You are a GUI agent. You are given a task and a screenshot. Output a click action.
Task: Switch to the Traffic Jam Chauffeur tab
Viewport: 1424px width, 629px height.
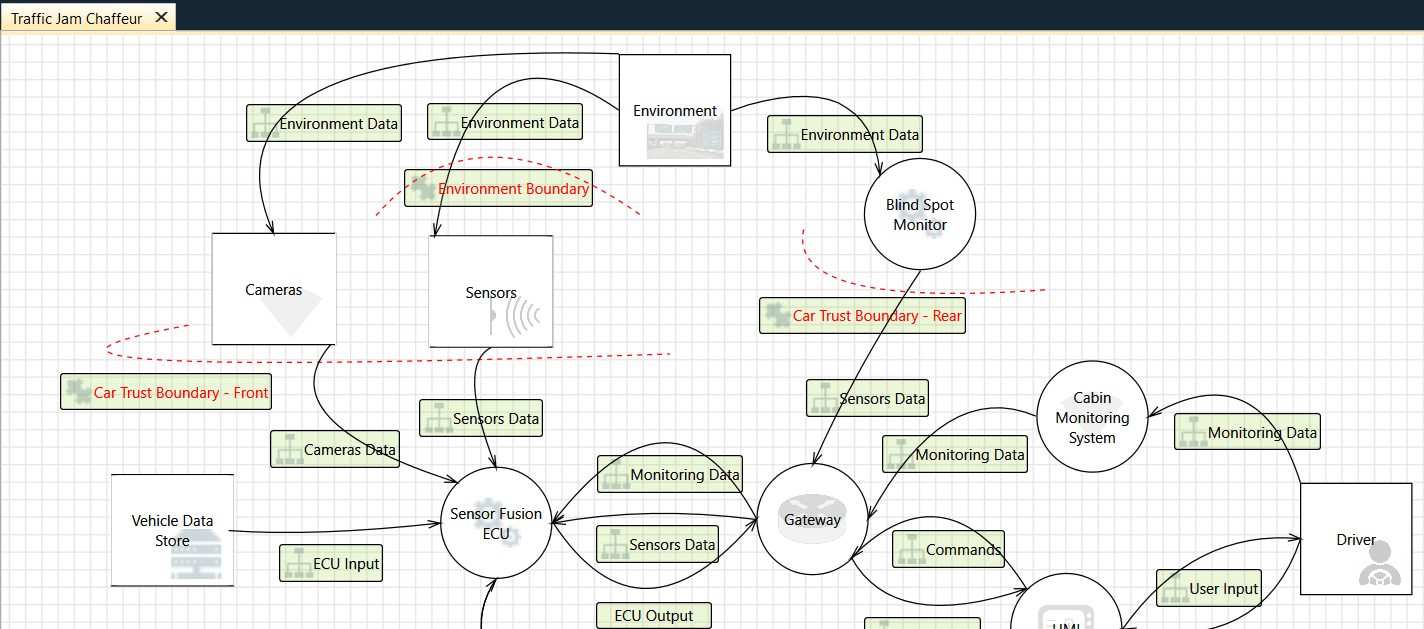pyautogui.click(x=76, y=18)
